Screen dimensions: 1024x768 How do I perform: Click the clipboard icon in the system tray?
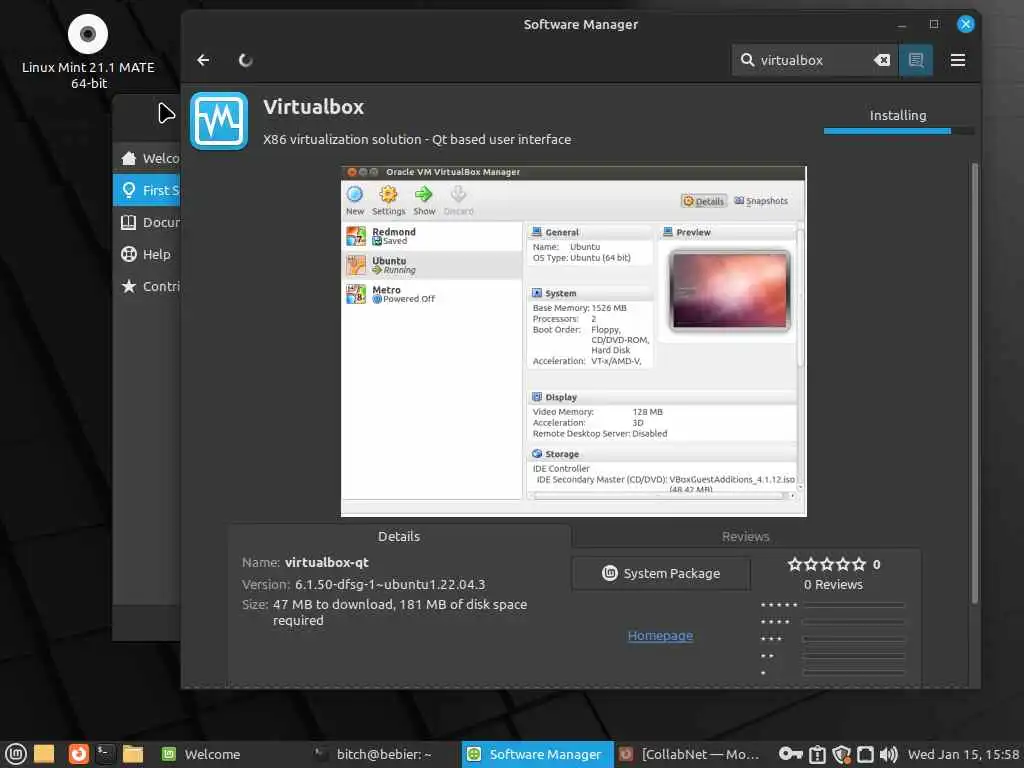click(x=817, y=754)
